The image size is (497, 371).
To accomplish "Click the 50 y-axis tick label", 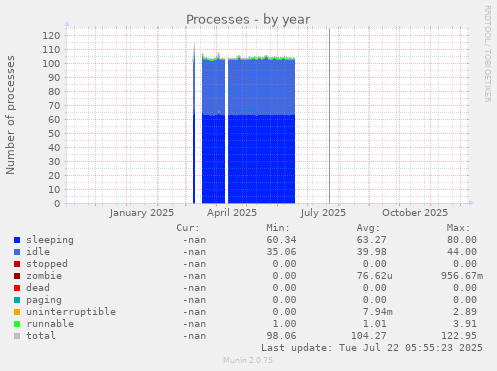I will pyautogui.click(x=54, y=134).
